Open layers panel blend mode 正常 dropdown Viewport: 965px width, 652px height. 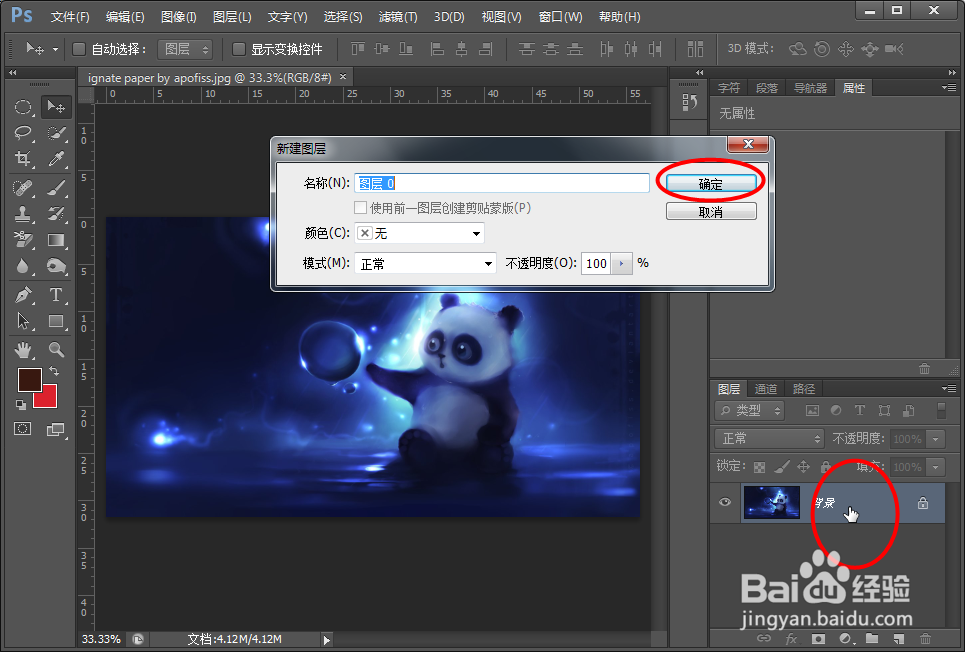(x=769, y=438)
